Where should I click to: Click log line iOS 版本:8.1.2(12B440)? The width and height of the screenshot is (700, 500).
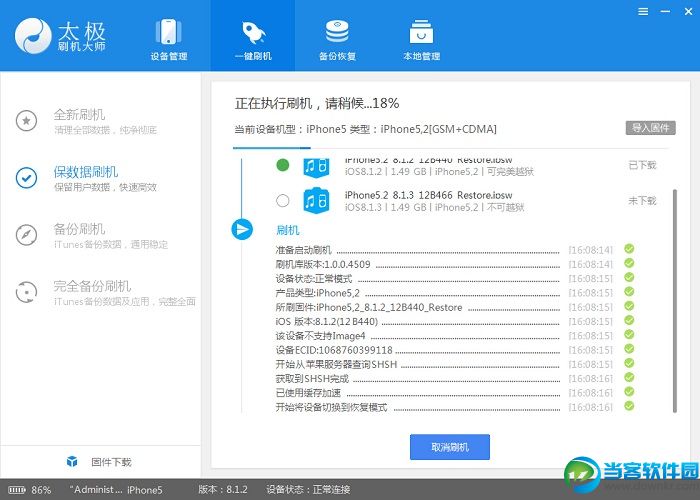[x=326, y=321]
